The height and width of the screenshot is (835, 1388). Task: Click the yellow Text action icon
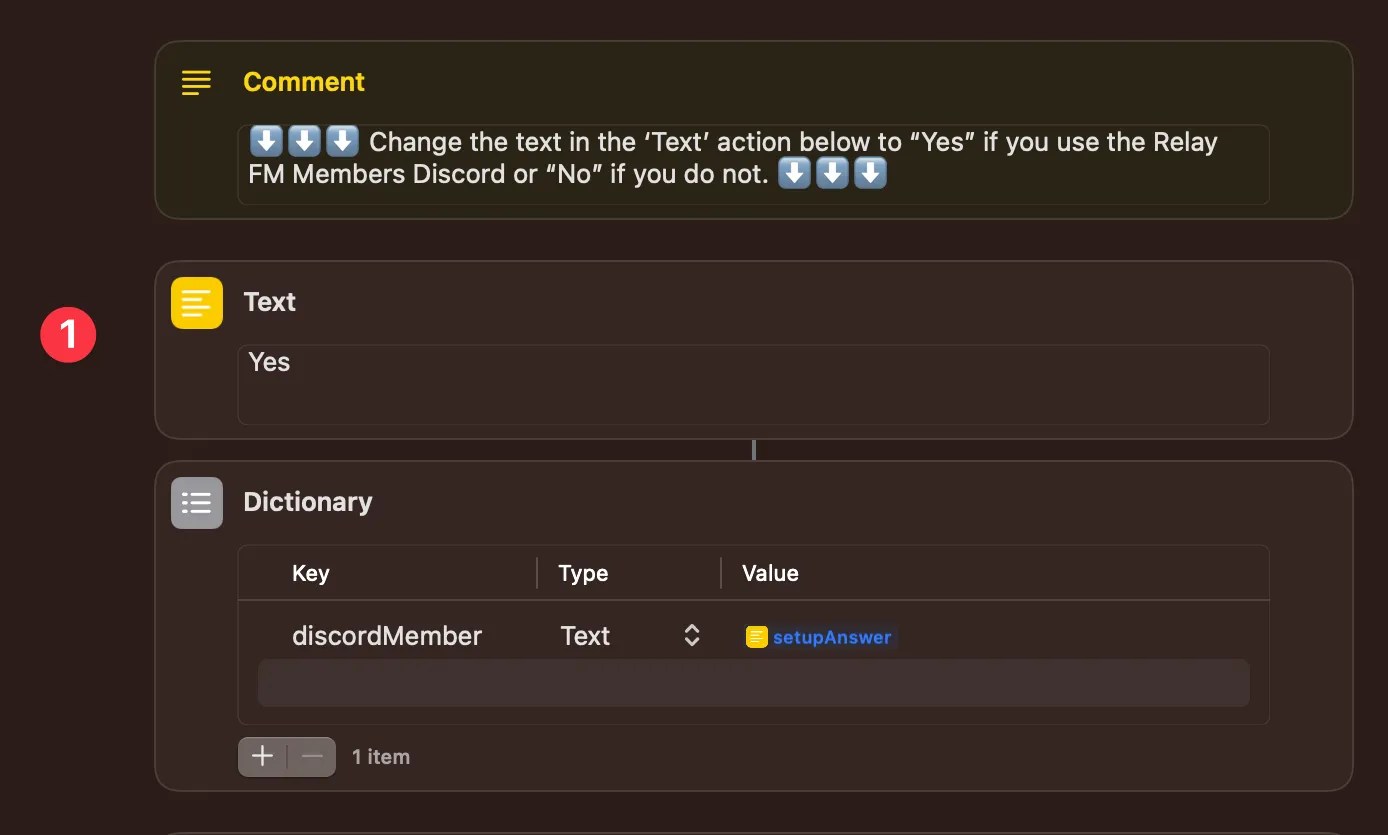(196, 302)
